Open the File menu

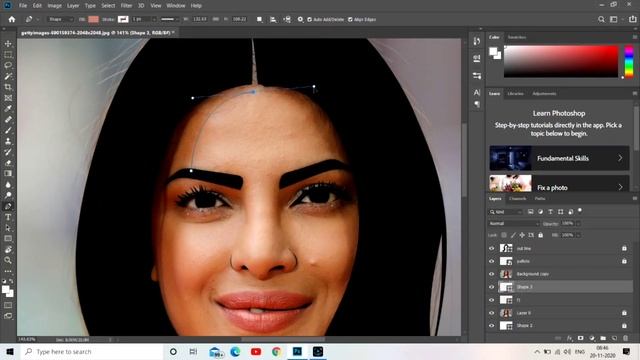23,6
